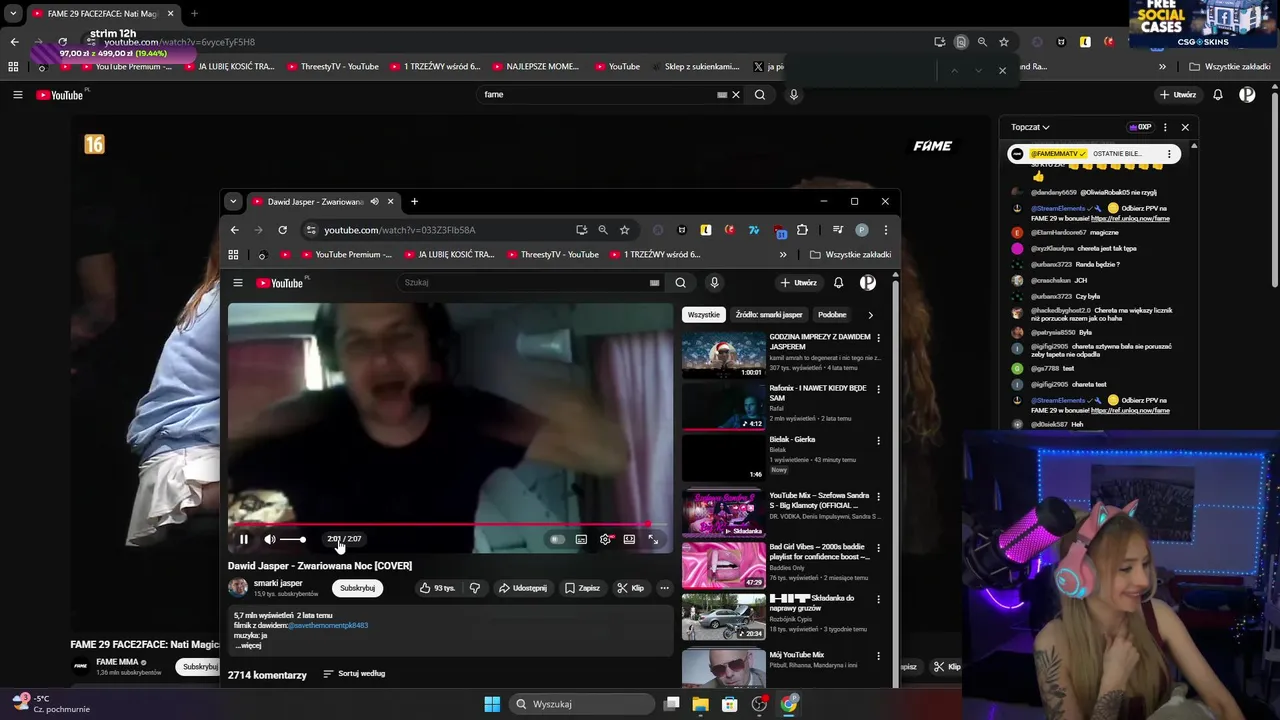Select the Wszystkie filter chip

point(703,315)
